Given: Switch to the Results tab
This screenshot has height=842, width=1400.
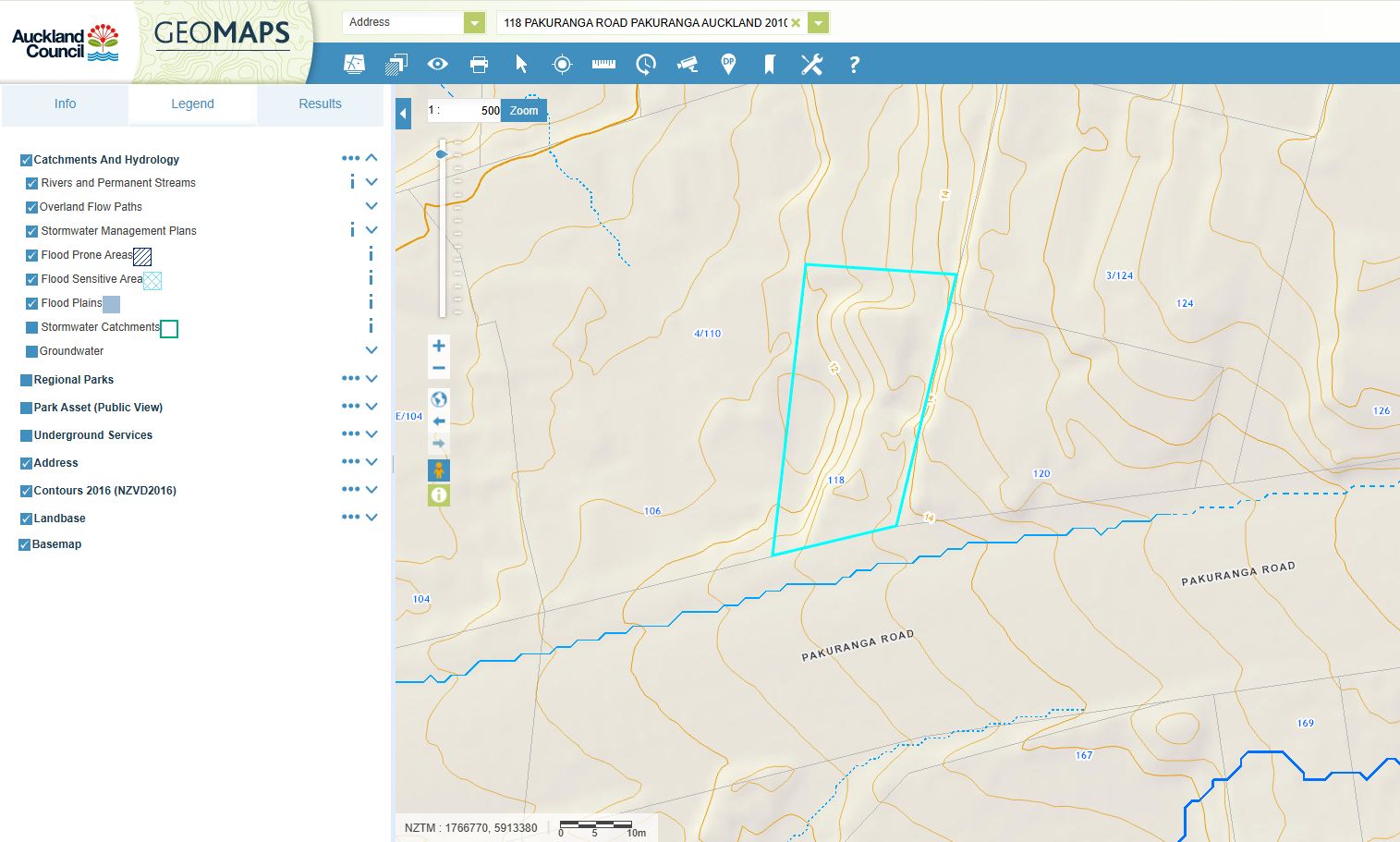Looking at the screenshot, I should click(320, 104).
